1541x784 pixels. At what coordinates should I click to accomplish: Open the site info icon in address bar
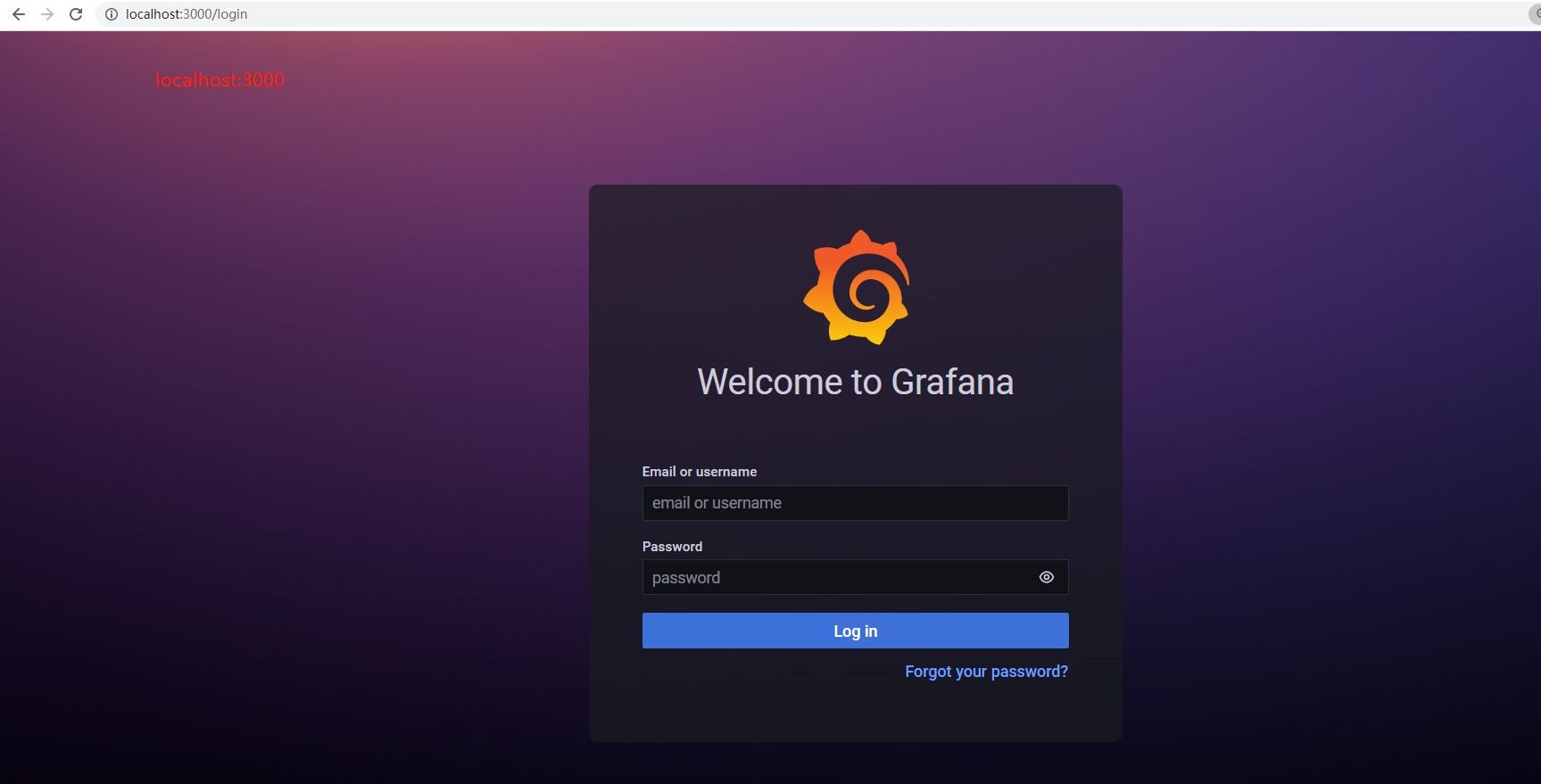[x=112, y=14]
